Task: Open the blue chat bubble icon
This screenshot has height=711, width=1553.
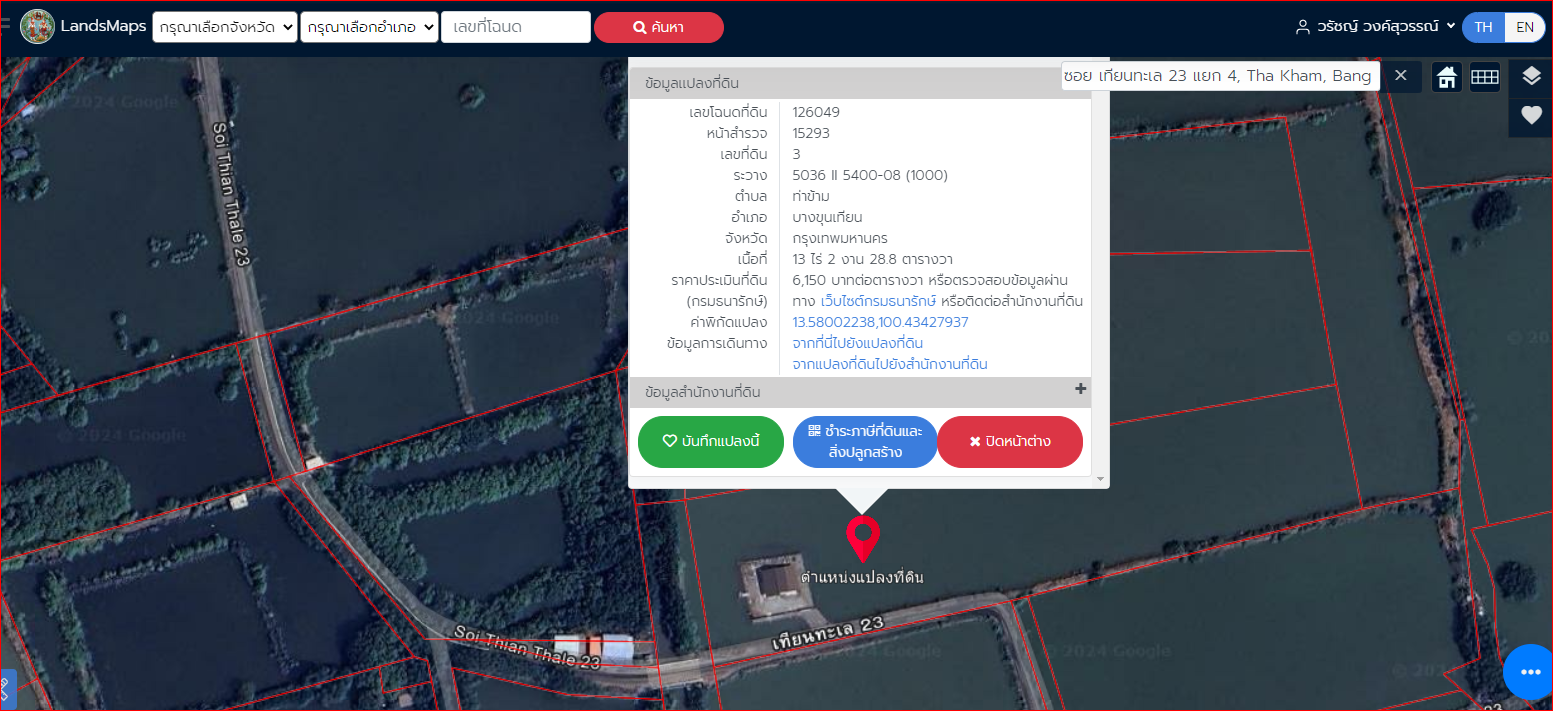Action: tap(1529, 672)
